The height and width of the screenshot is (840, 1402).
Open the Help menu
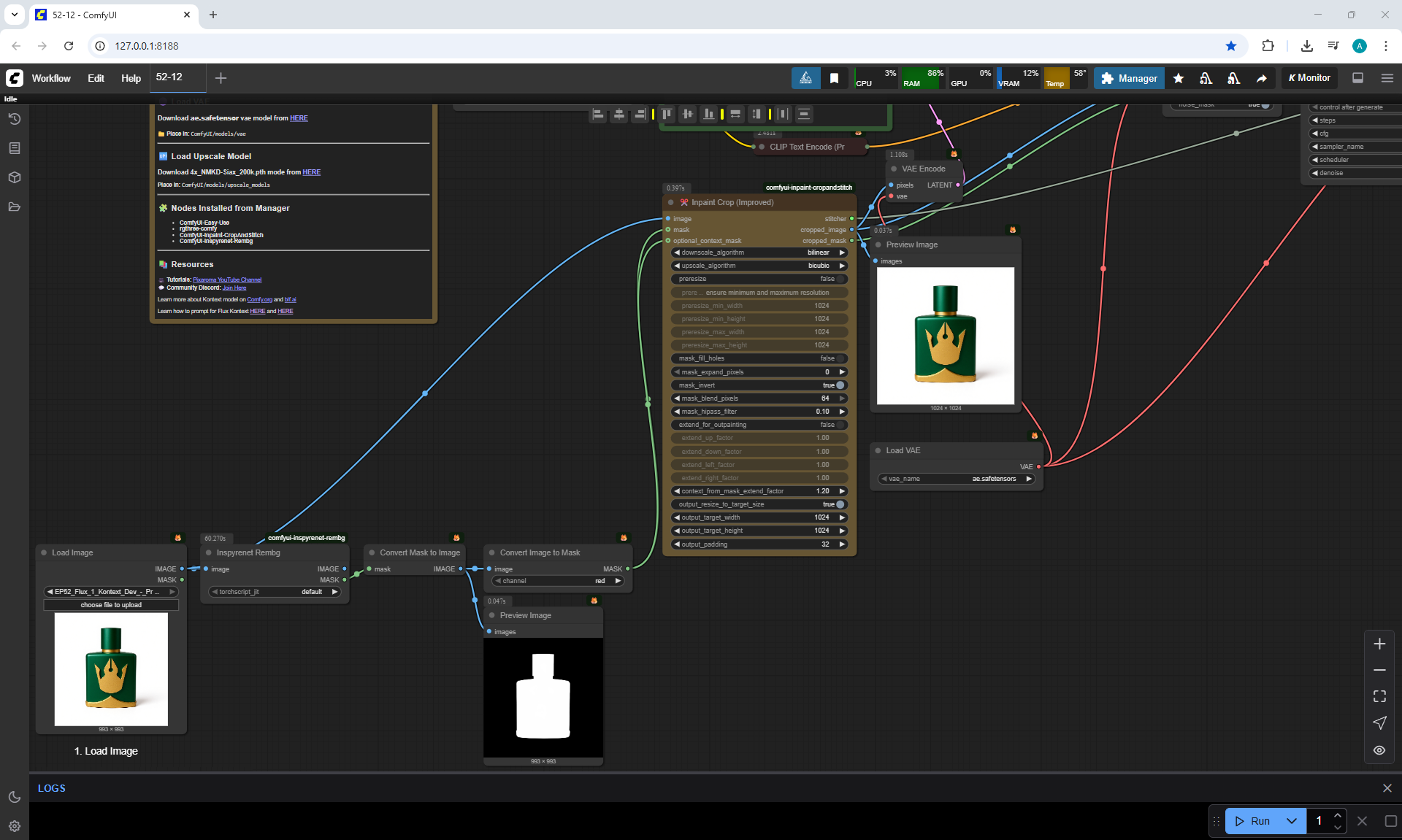point(131,78)
